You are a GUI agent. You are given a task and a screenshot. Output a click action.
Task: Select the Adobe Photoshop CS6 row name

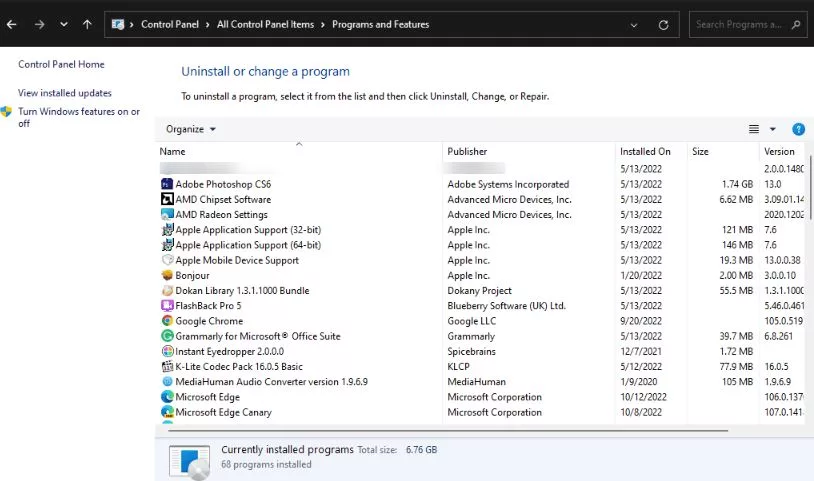tap(223, 184)
